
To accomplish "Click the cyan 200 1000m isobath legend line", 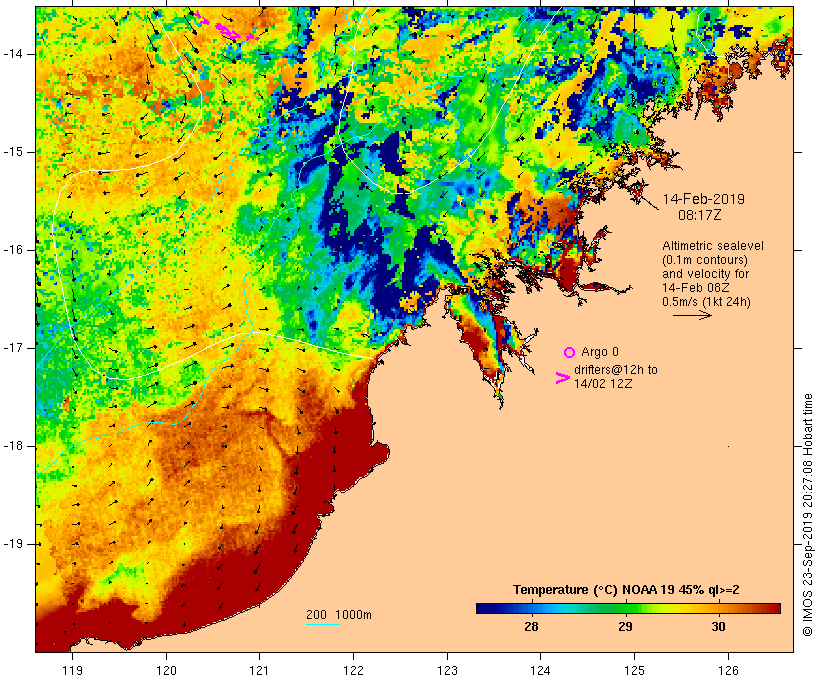I will 323,624.
